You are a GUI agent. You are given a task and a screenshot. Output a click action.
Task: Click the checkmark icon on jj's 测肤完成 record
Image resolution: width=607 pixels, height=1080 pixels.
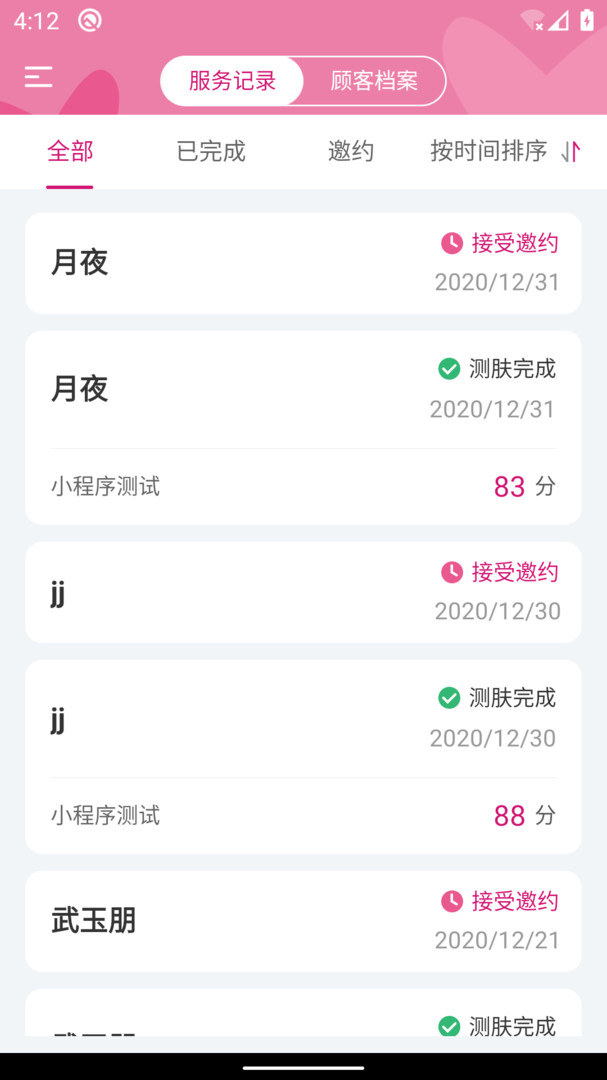pyautogui.click(x=448, y=697)
